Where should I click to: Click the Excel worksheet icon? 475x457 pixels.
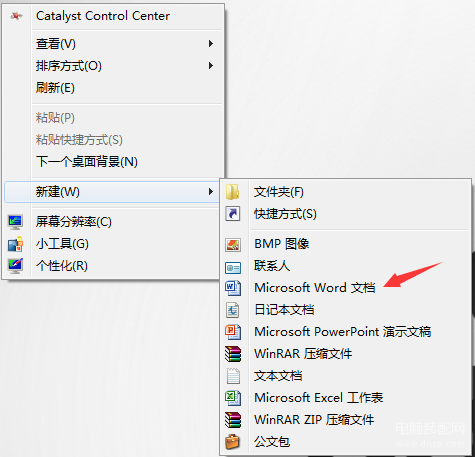point(233,398)
